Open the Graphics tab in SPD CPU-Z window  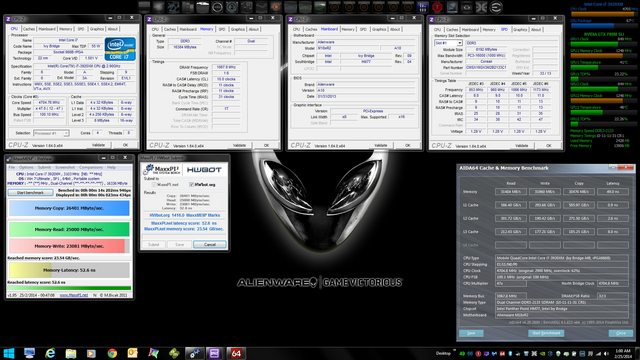[x=520, y=29]
